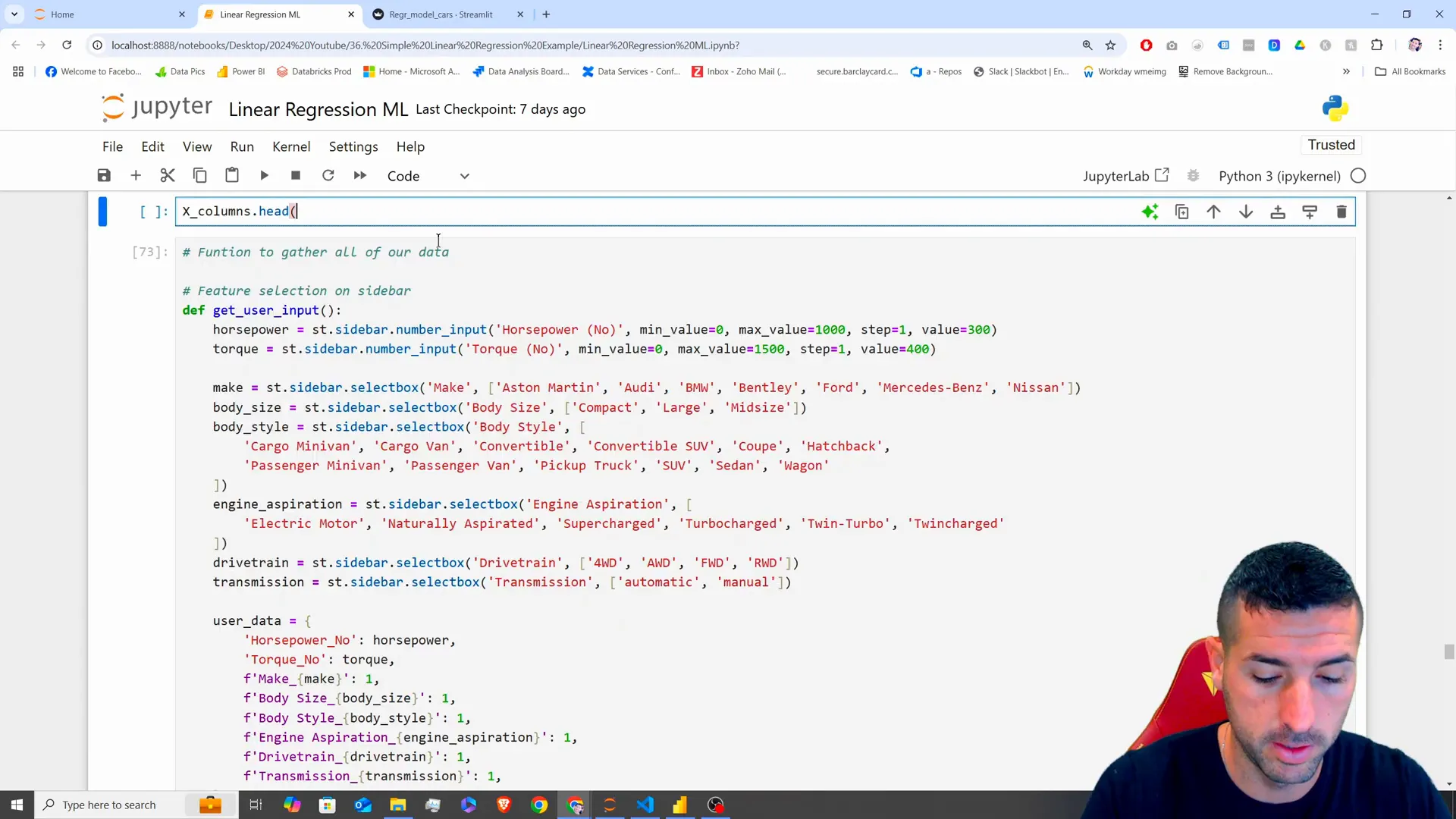Click the AI assist sparkle icon

[1150, 211]
